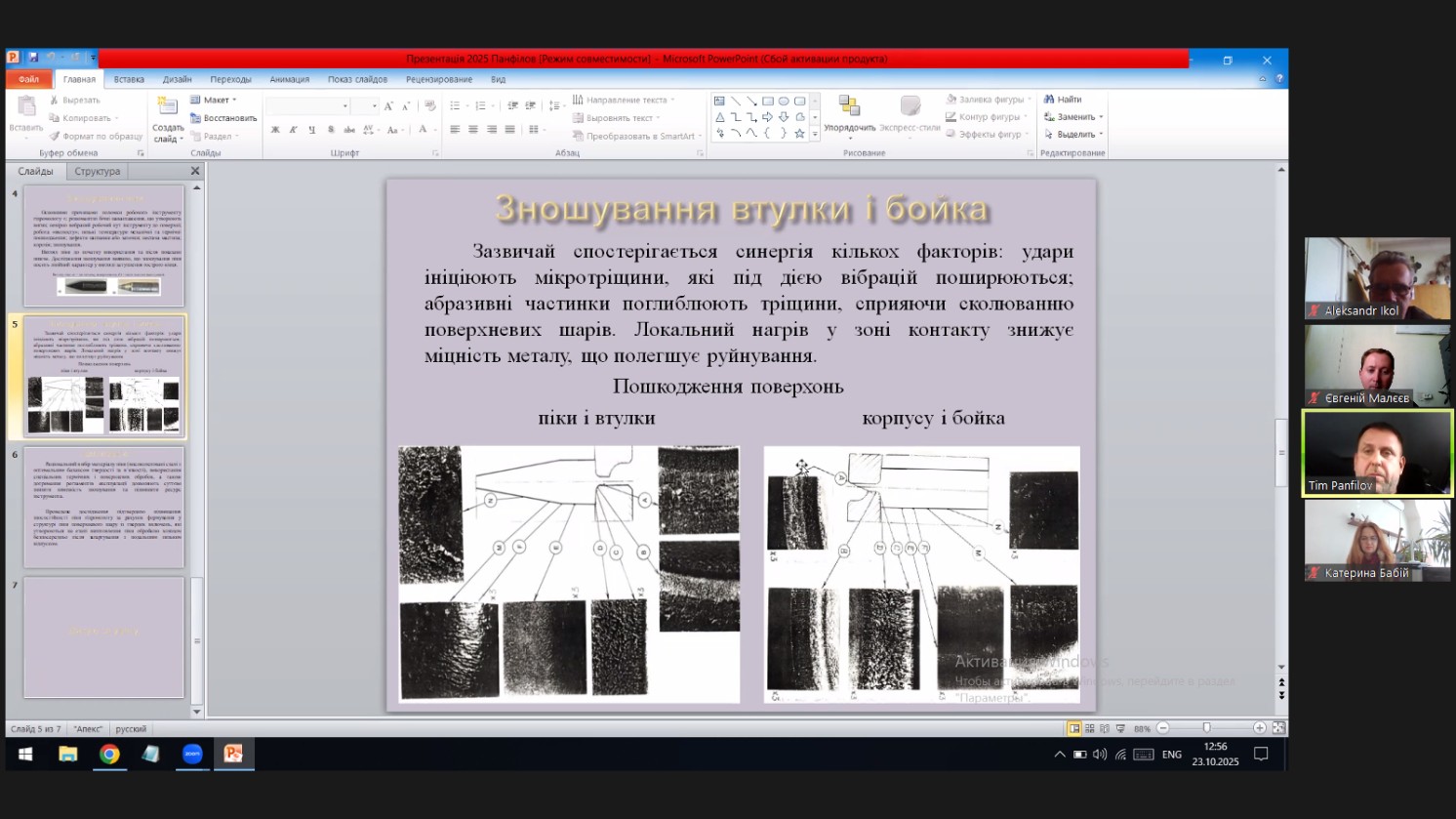This screenshot has height=819, width=1456.
Task: Select slide 6 thumbnail in slides panel
Action: [103, 508]
